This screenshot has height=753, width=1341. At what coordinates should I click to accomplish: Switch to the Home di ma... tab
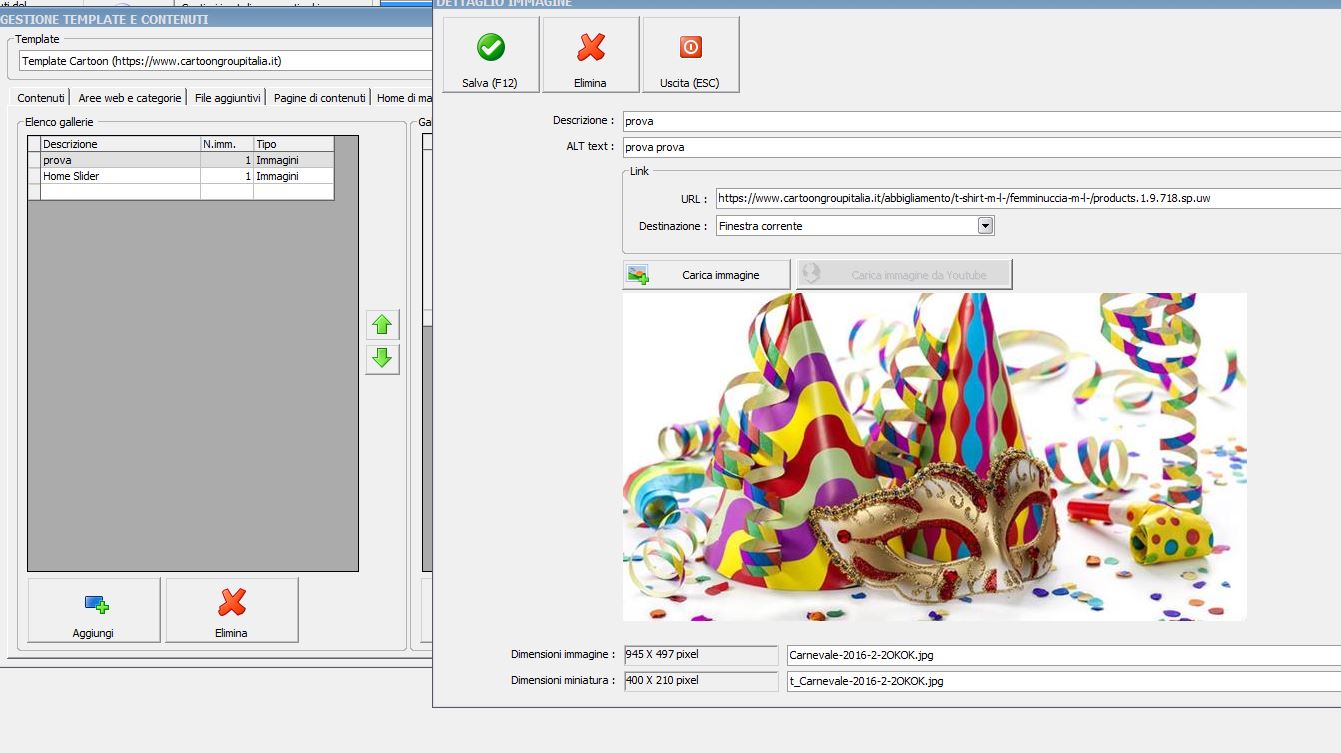(x=403, y=98)
